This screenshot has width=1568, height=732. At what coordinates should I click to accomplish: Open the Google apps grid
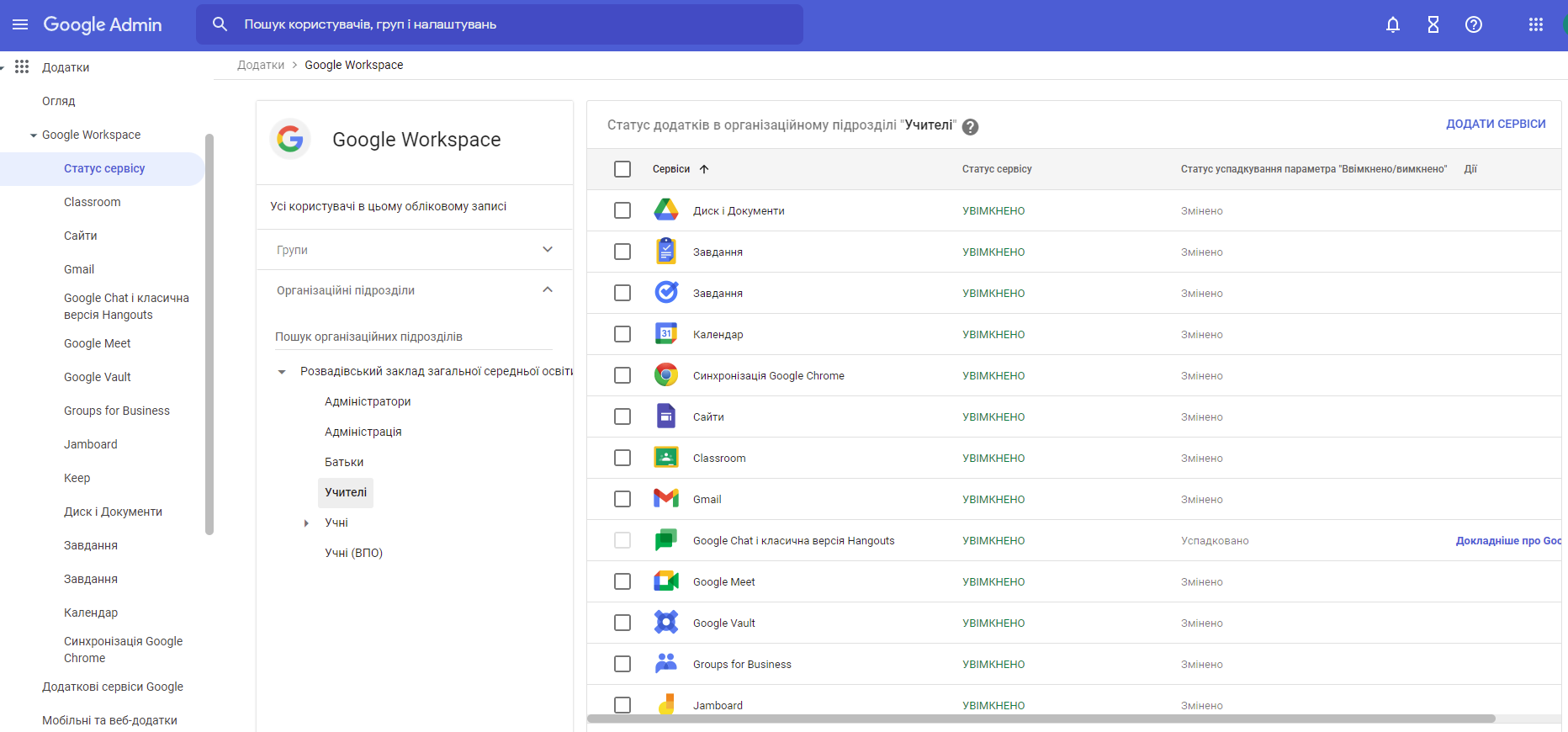coord(1536,24)
